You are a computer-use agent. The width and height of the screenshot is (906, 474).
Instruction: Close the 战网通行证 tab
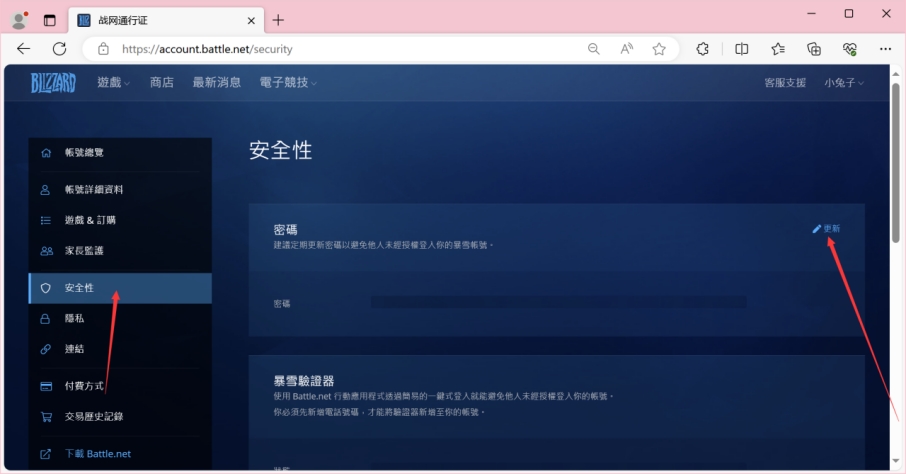251,21
